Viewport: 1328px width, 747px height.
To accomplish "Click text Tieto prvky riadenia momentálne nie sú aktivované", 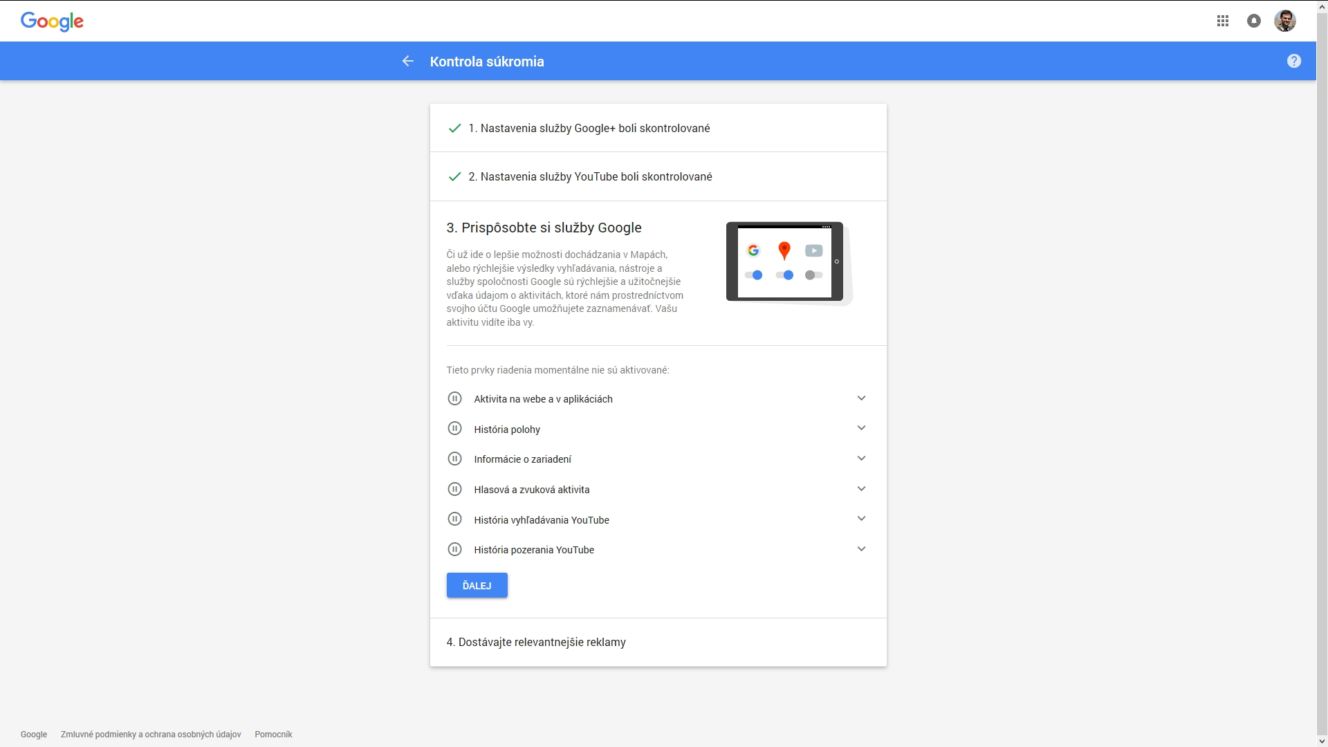I will pyautogui.click(x=558, y=370).
